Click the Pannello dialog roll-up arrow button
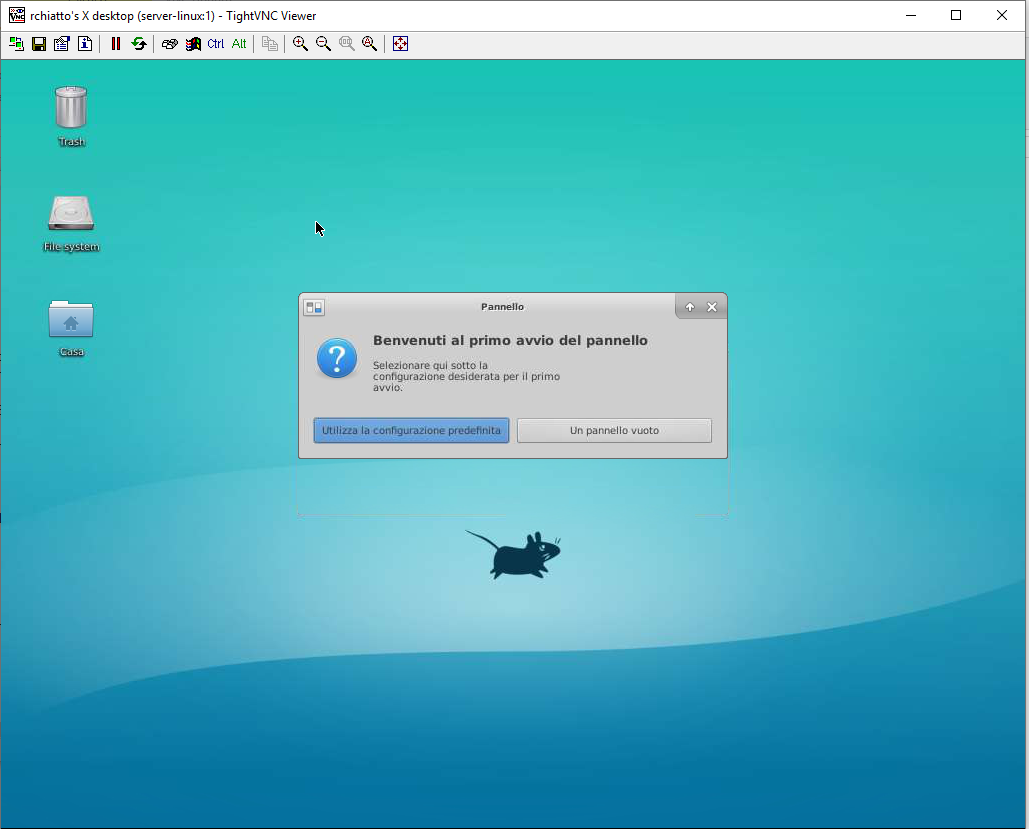The height and width of the screenshot is (829, 1029). tap(690, 307)
